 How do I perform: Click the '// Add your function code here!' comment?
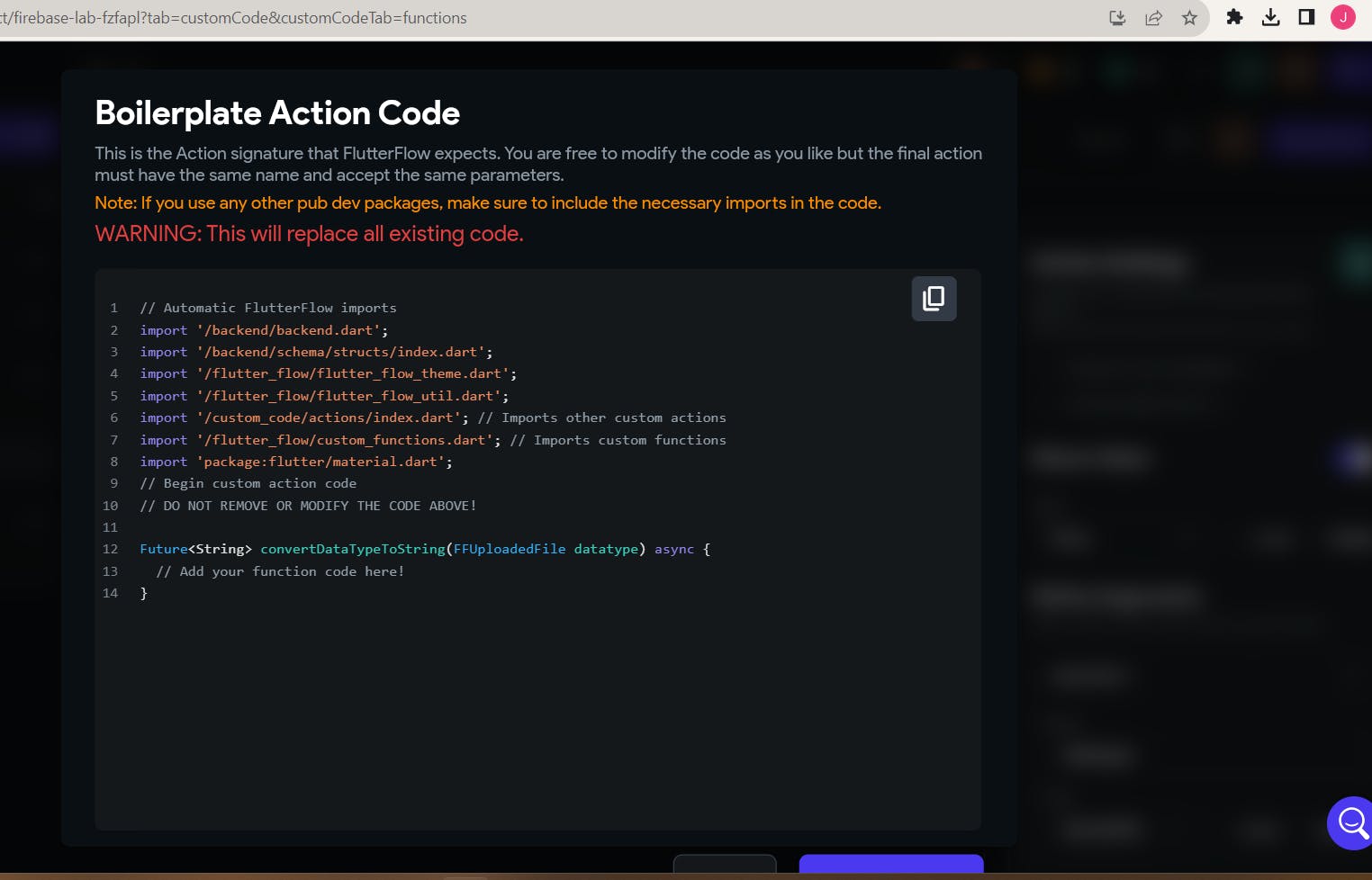pos(280,571)
